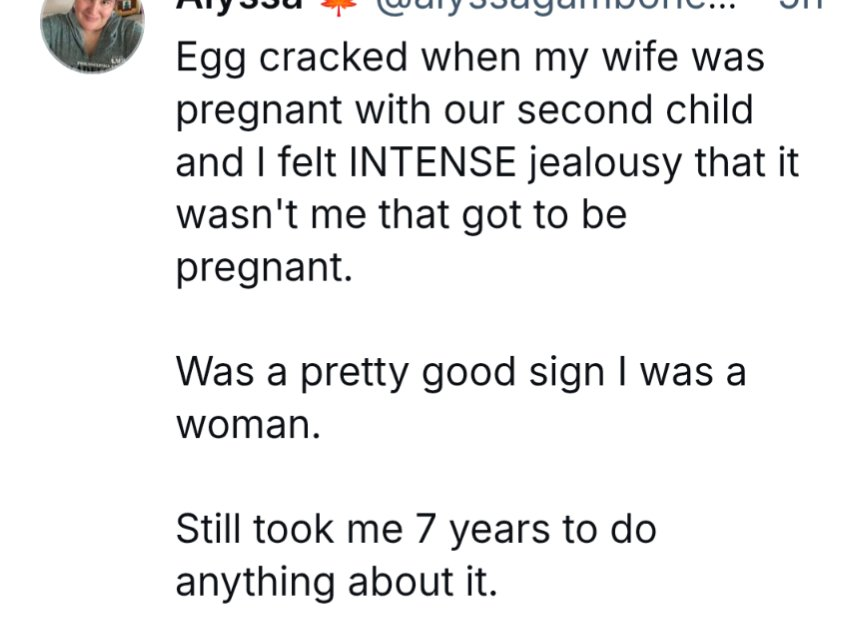Click the maple leaf emoji beside the name

click(337, 6)
